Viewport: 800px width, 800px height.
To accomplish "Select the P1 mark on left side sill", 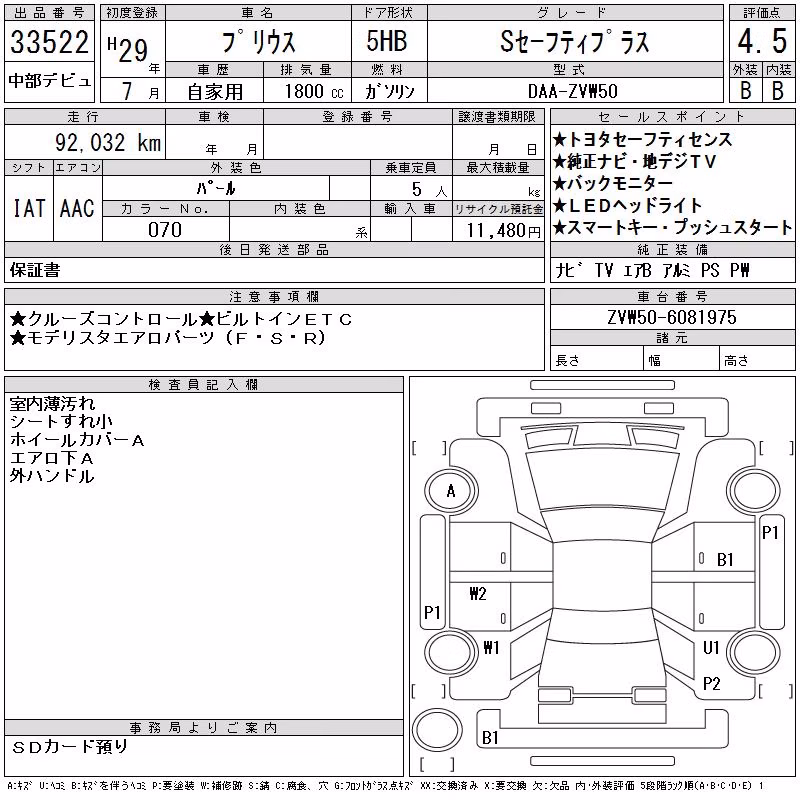I will [x=432, y=612].
